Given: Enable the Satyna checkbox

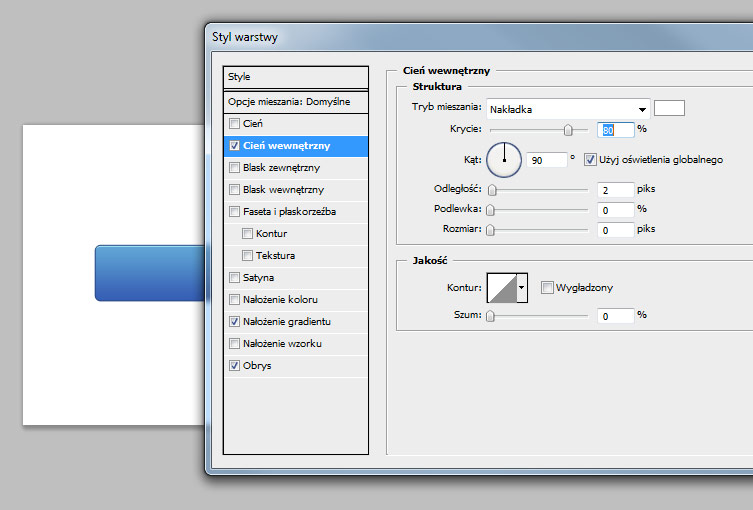Looking at the screenshot, I should (x=234, y=278).
